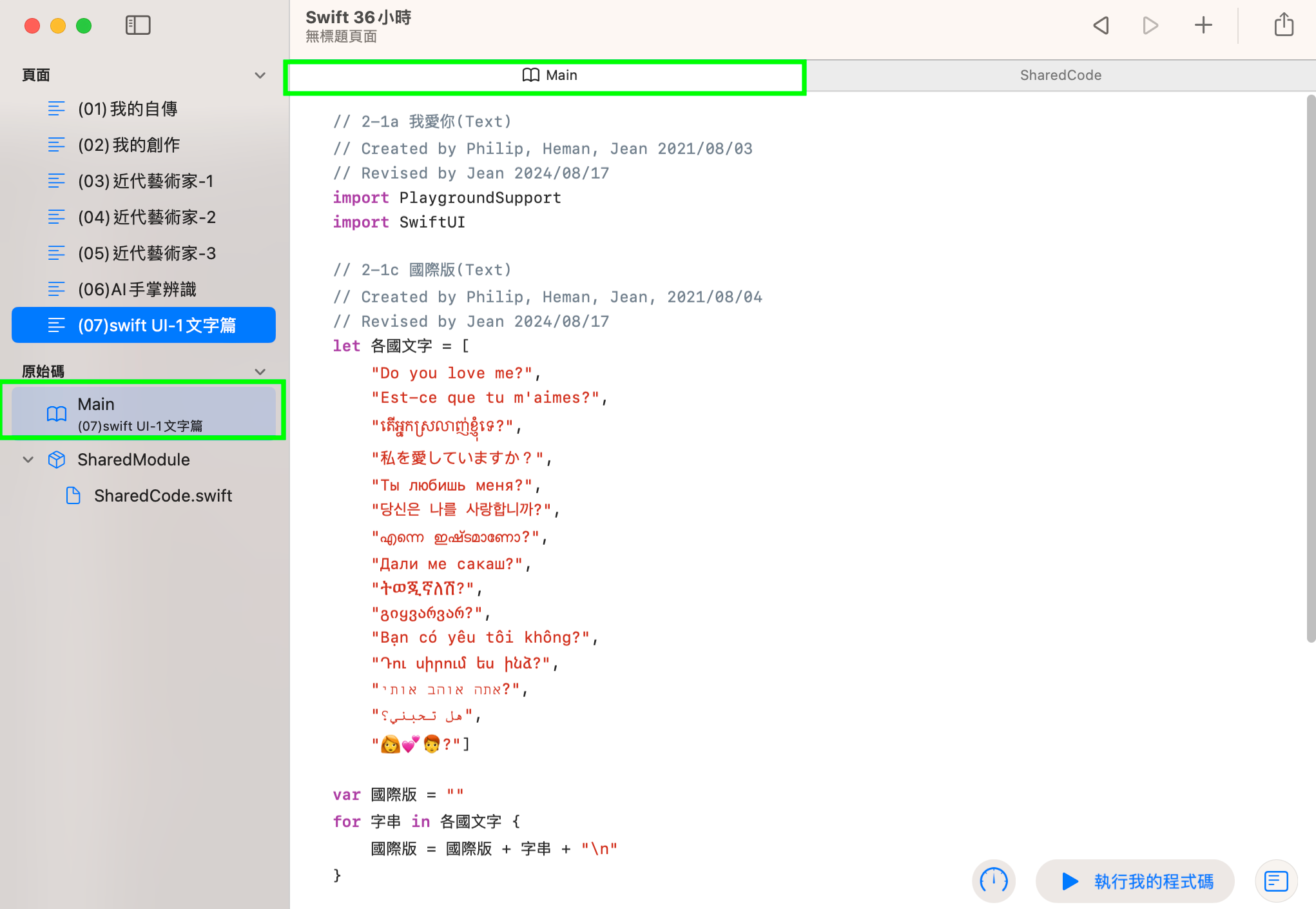Open page (06)AI手掌辨識

[137, 289]
